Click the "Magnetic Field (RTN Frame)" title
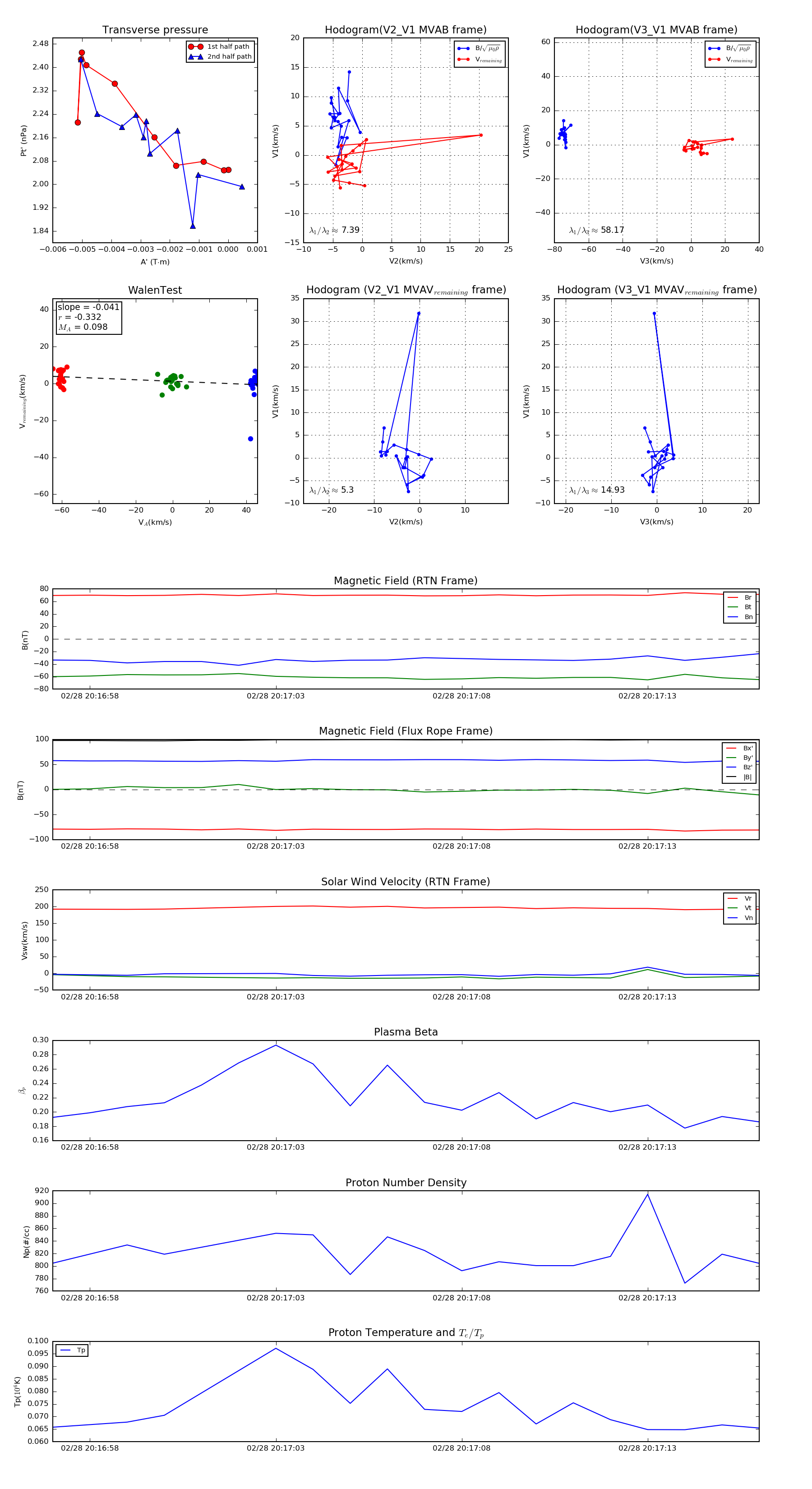Viewport: 812px width, 1489px height. [406, 581]
